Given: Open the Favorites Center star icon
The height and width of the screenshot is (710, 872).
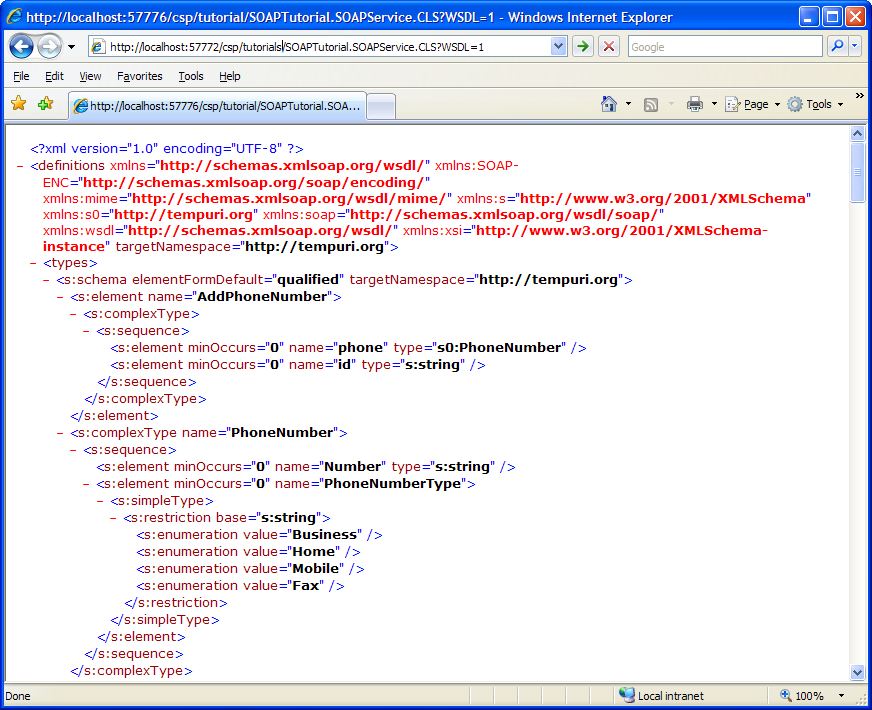Looking at the screenshot, I should click(18, 103).
